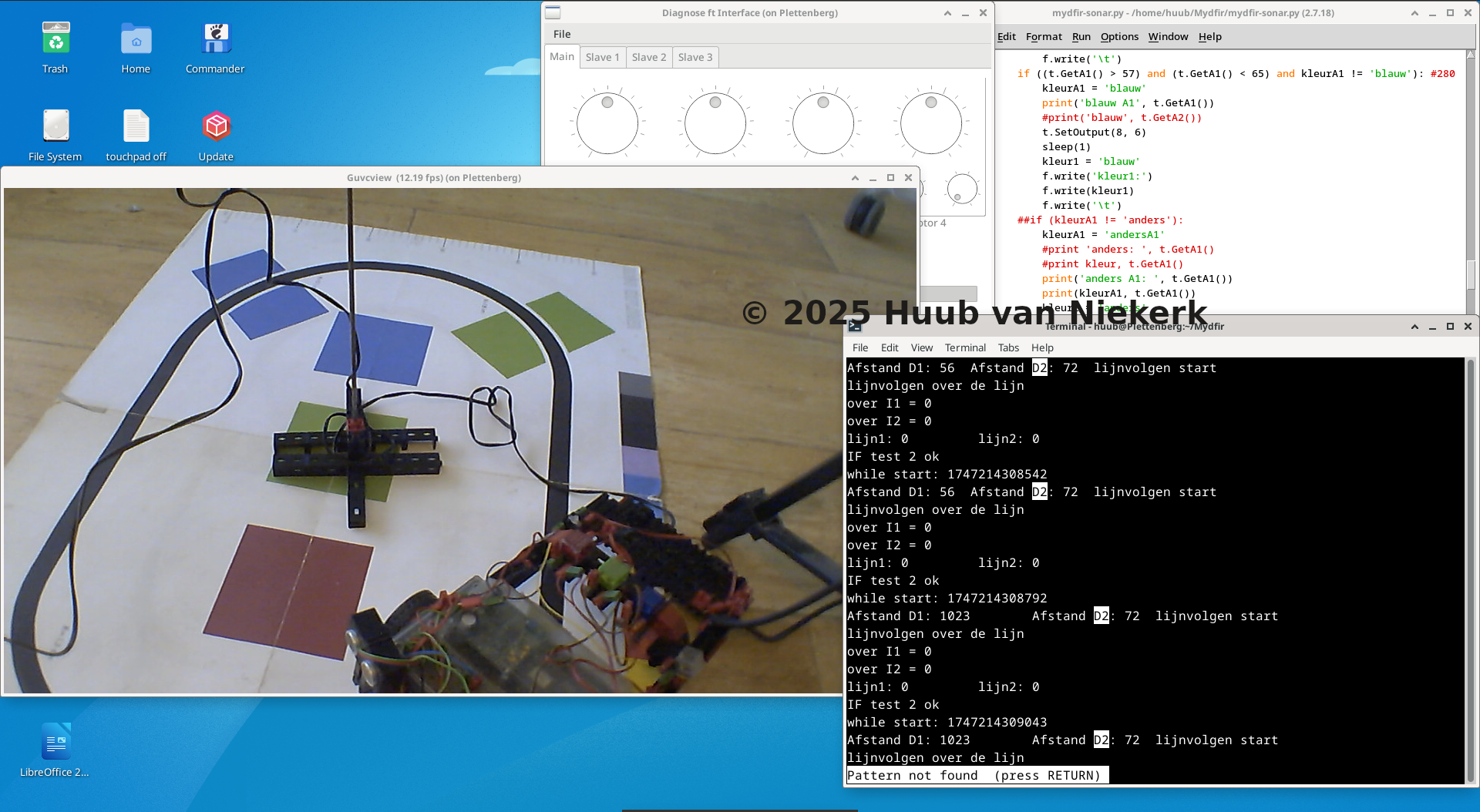
Task: Click the 'Pattern not found (press RETURN)' terminal line
Action: (x=977, y=775)
